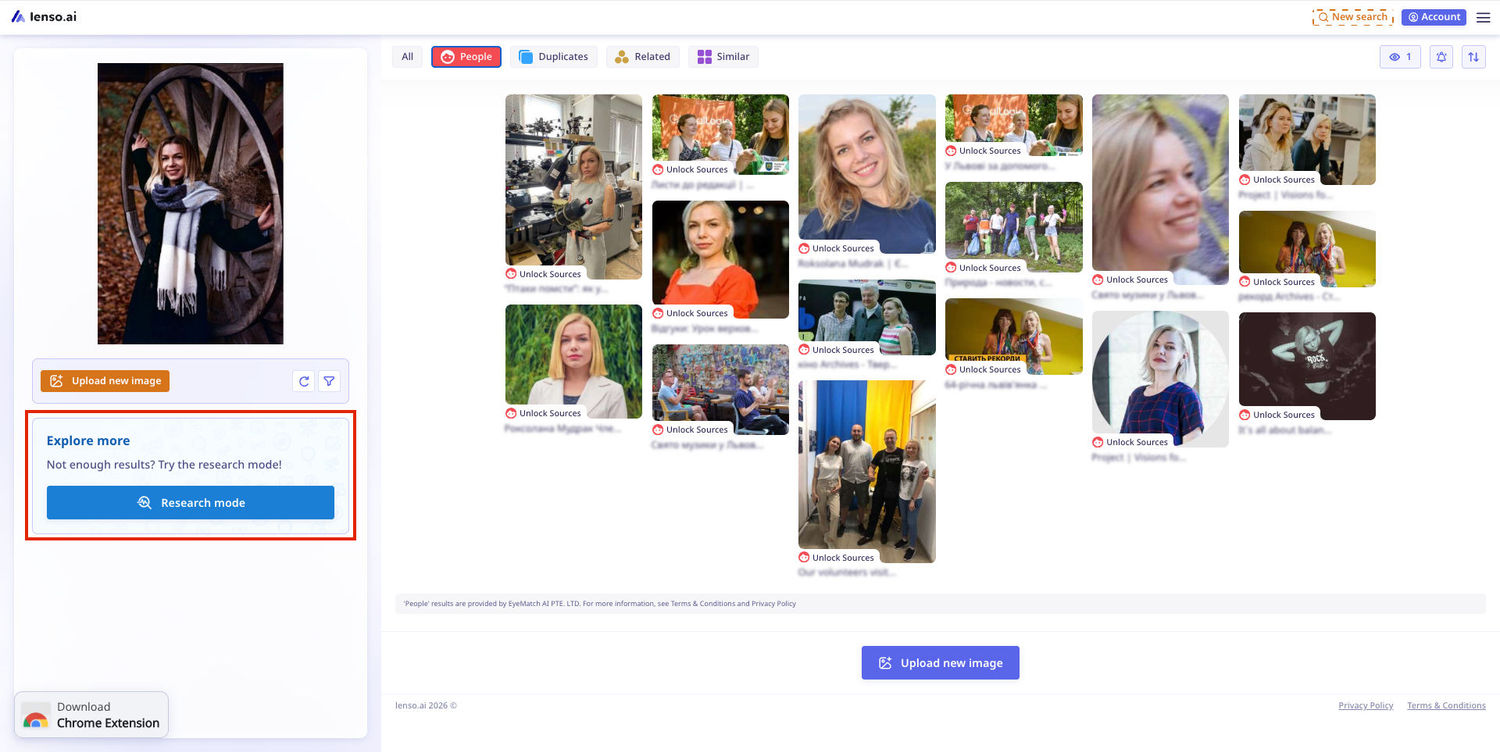
Task: Change result sorting with the arrows icon
Action: (x=1473, y=57)
